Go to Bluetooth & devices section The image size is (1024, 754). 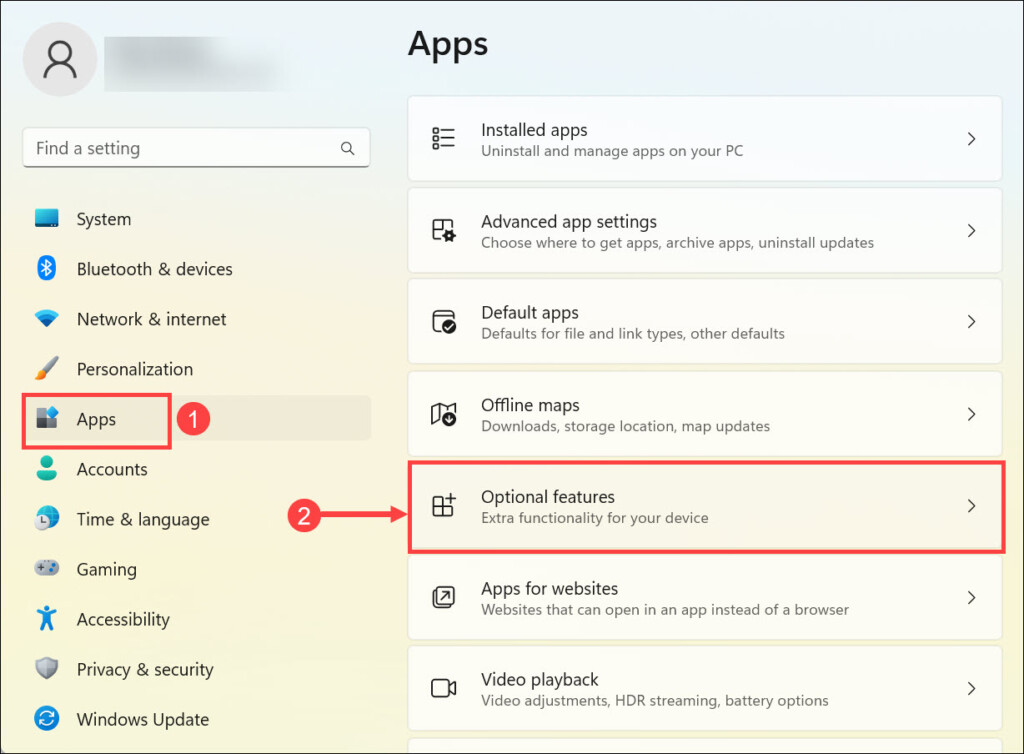154,269
